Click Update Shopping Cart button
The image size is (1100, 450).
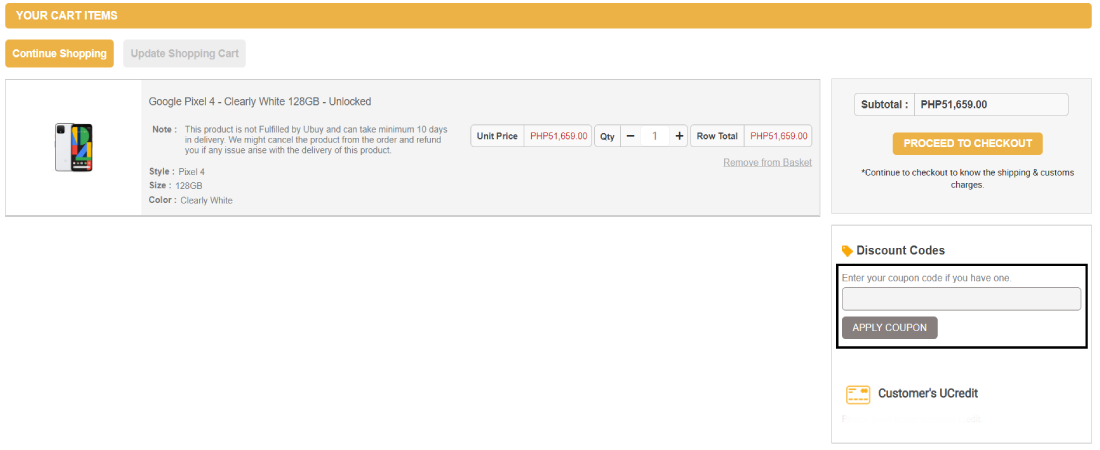point(184,54)
